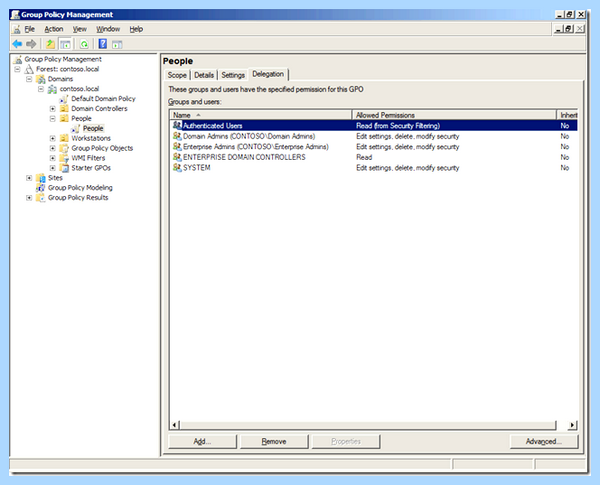The width and height of the screenshot is (600, 485).
Task: Select Group Policy Modeling in tree
Action: pyautogui.click(x=80, y=188)
